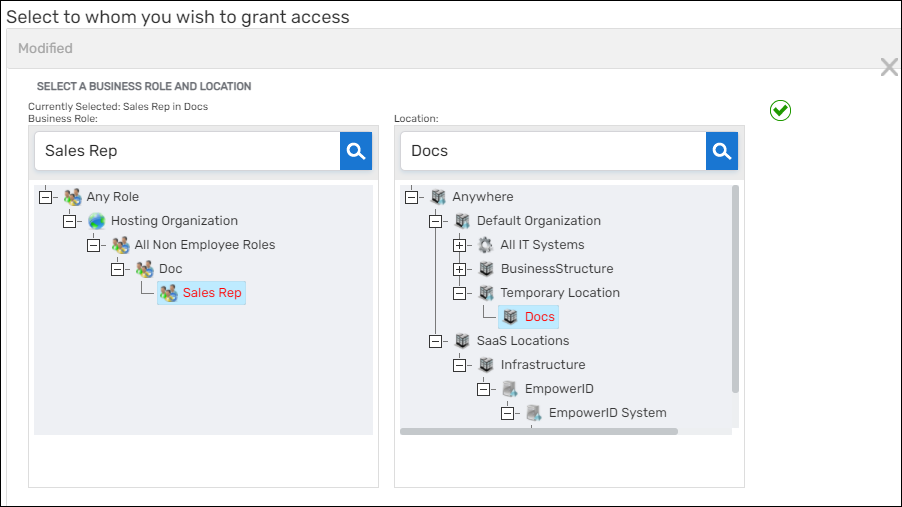Click the Any Role people icon
Screen dimensions: 902x507
point(72,197)
